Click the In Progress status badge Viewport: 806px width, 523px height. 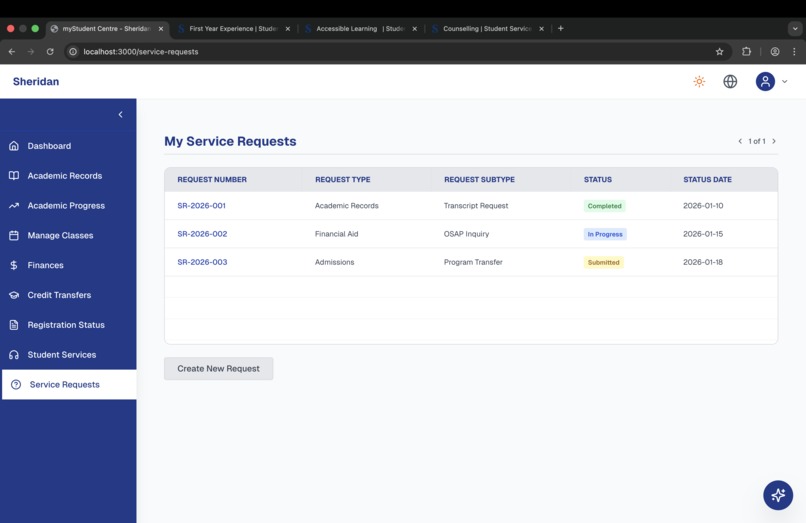pyautogui.click(x=605, y=234)
